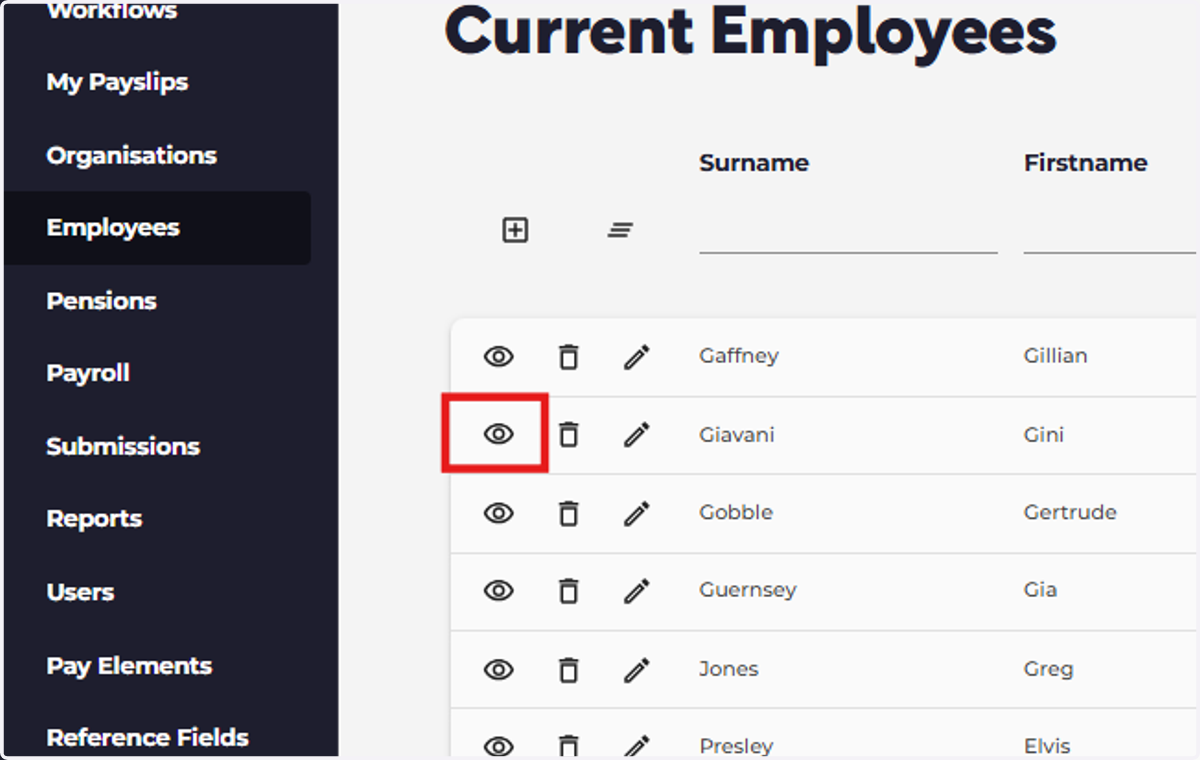Select firstname cell Gillian
This screenshot has width=1200, height=760.
click(1055, 356)
